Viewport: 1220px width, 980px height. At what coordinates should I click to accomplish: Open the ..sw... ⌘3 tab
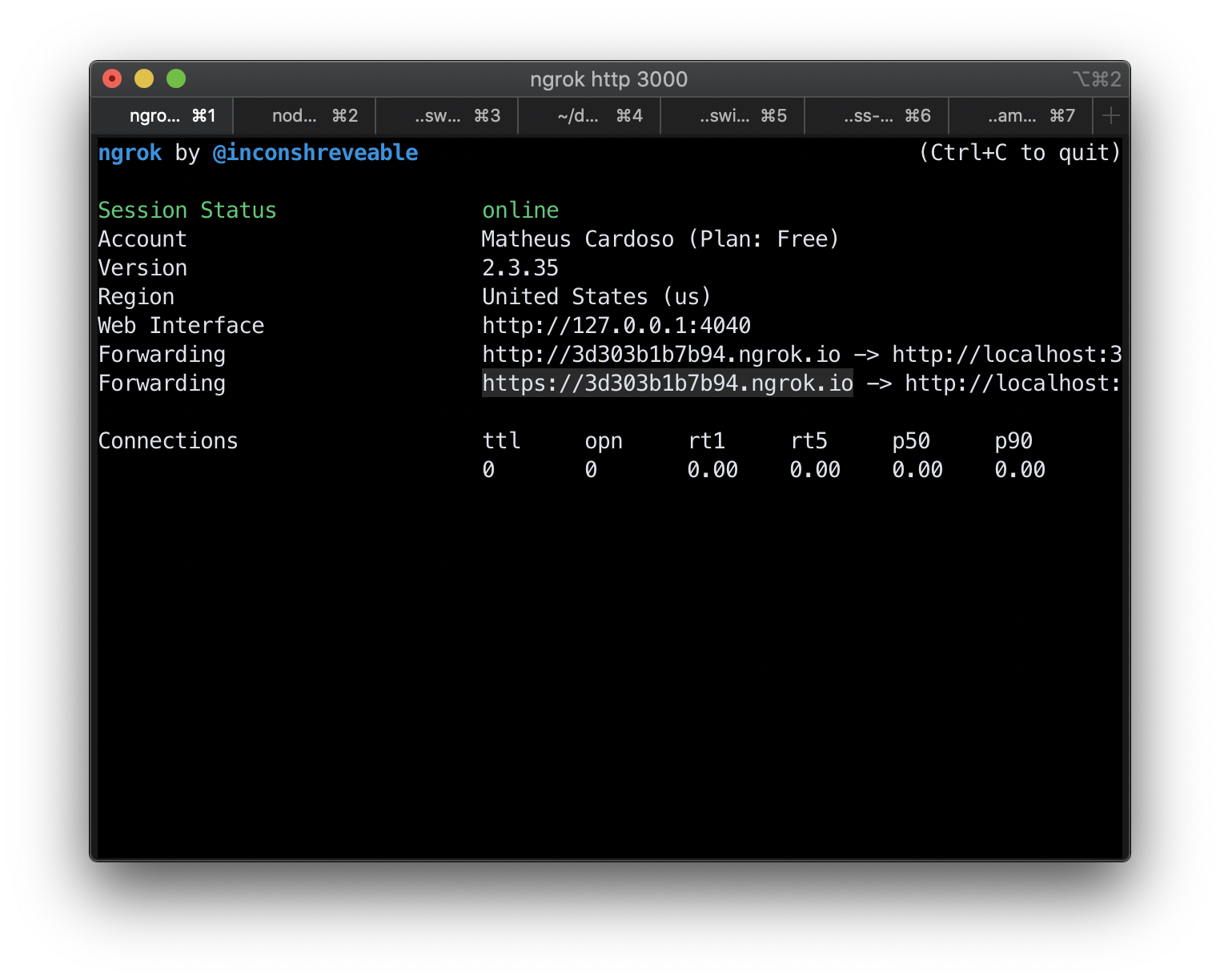tap(447, 116)
